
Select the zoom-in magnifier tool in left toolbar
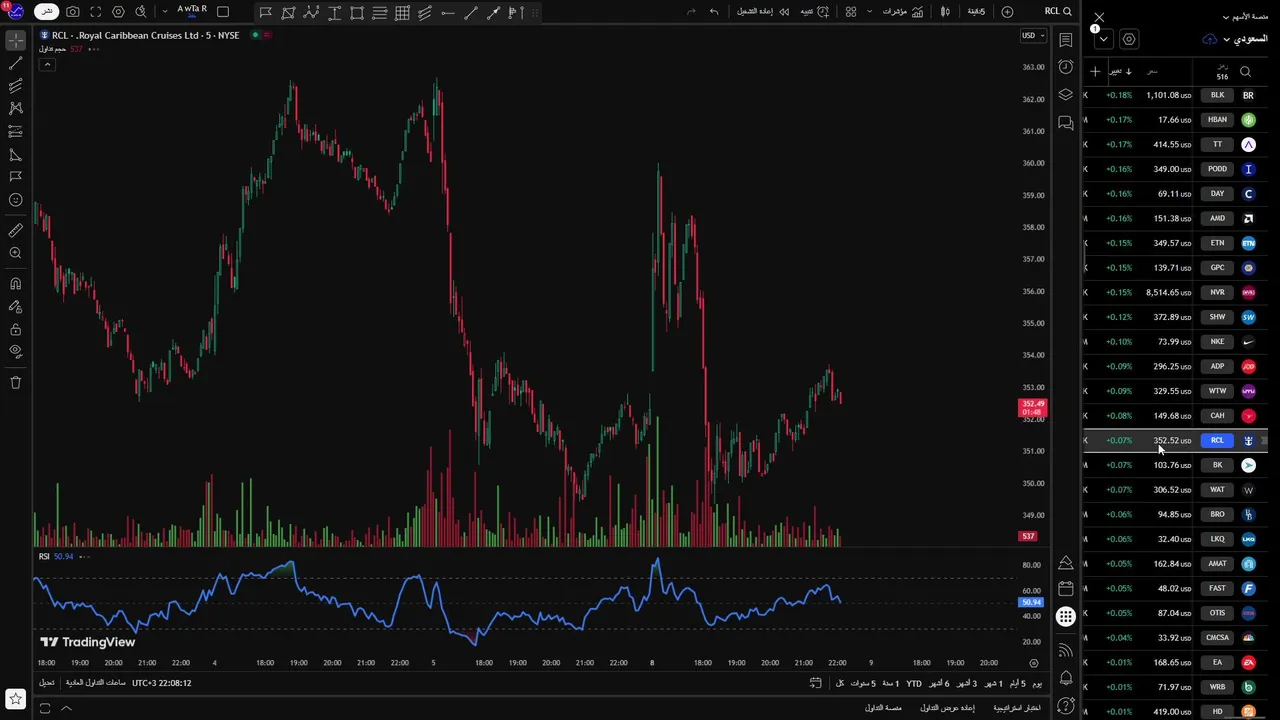[15, 253]
